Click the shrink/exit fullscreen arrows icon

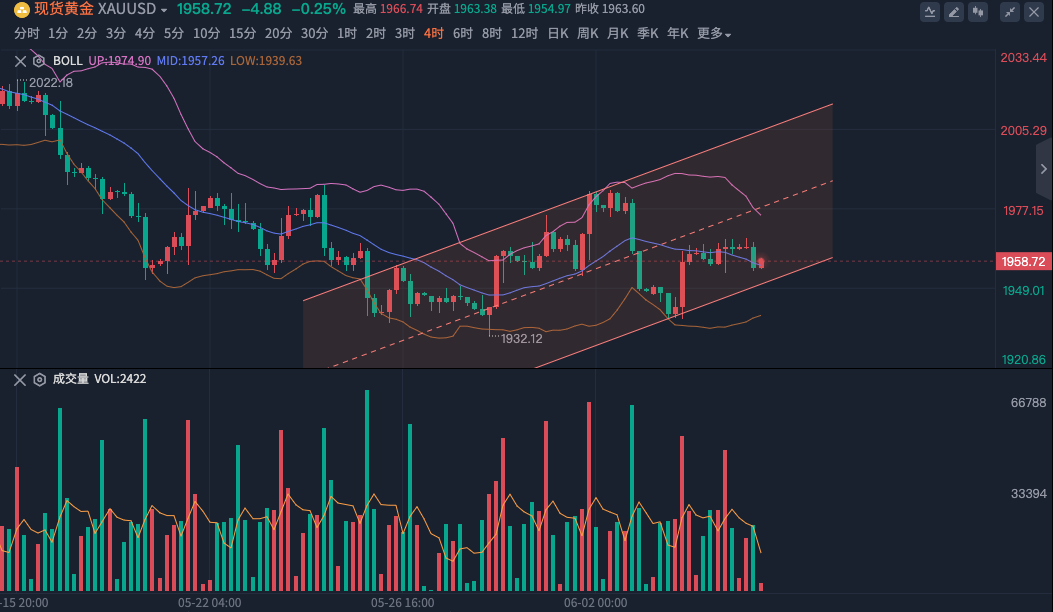[1008, 12]
